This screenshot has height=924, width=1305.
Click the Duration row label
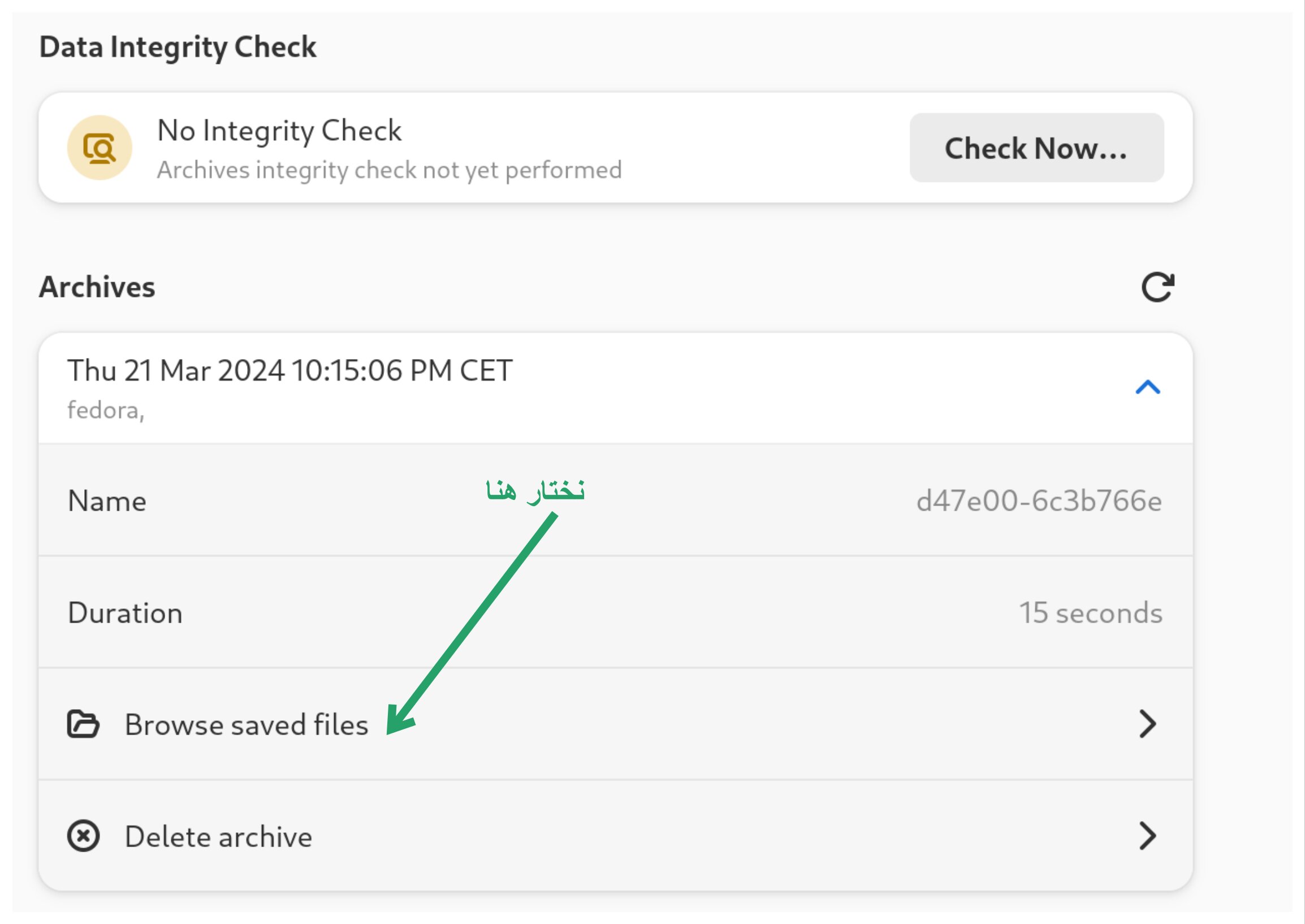pyautogui.click(x=125, y=614)
